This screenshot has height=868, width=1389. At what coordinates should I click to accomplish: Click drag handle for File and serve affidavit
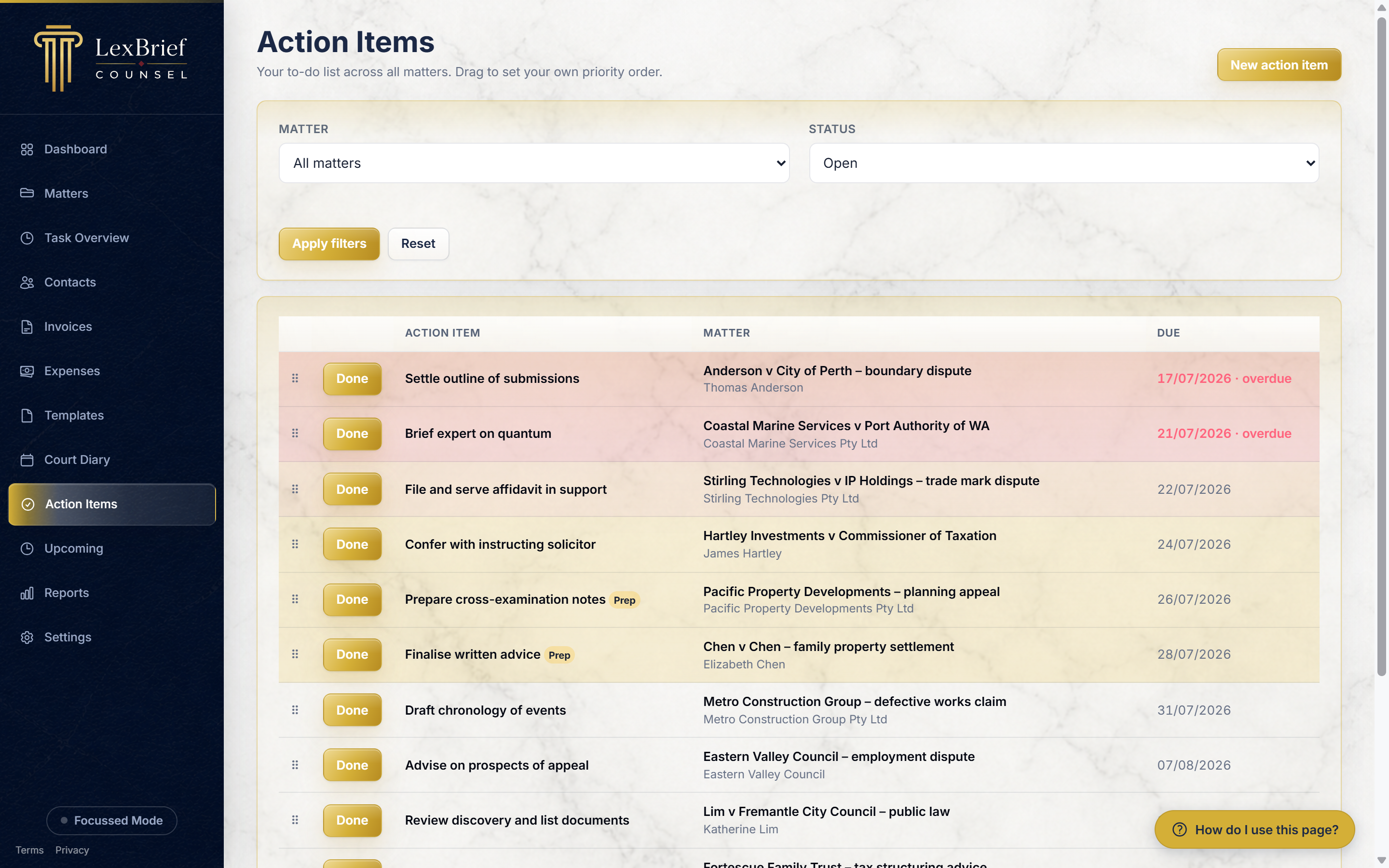(x=295, y=489)
